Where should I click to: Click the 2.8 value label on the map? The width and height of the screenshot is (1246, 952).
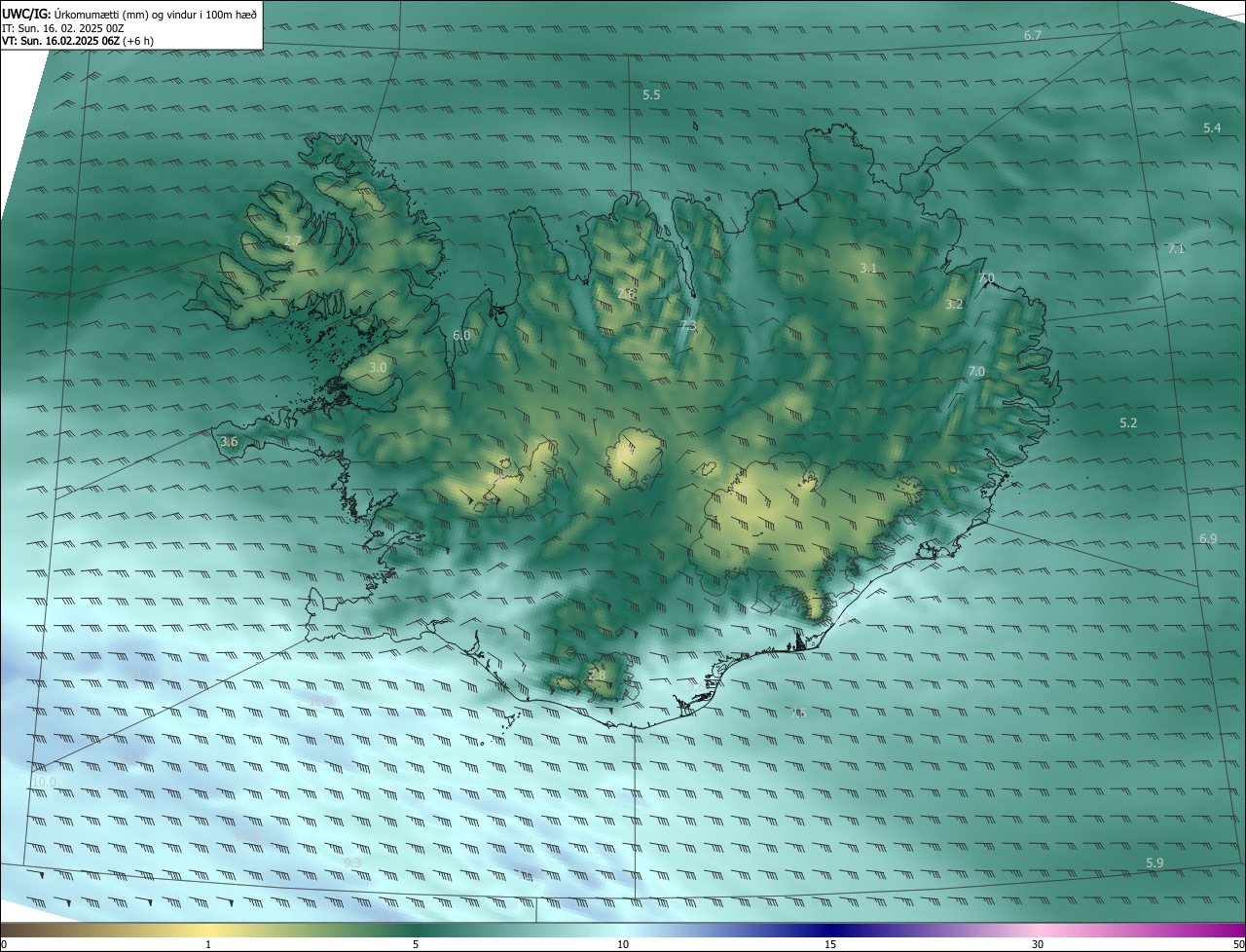coord(597,674)
